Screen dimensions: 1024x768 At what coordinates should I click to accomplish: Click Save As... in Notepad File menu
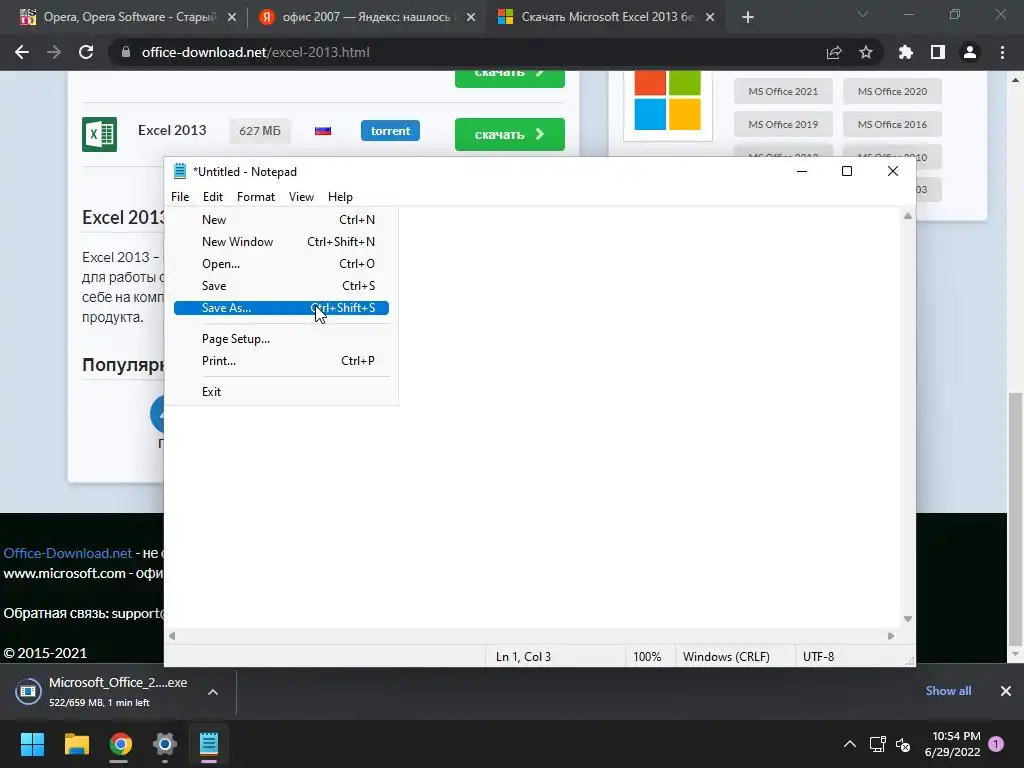tap(281, 308)
